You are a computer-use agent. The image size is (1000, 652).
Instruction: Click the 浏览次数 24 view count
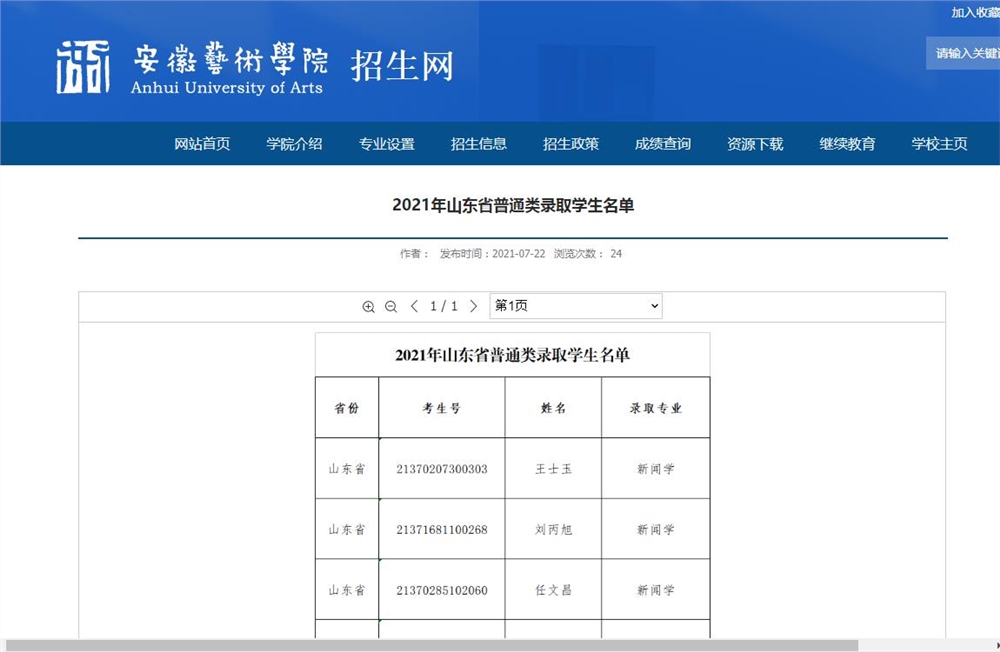[x=587, y=253]
